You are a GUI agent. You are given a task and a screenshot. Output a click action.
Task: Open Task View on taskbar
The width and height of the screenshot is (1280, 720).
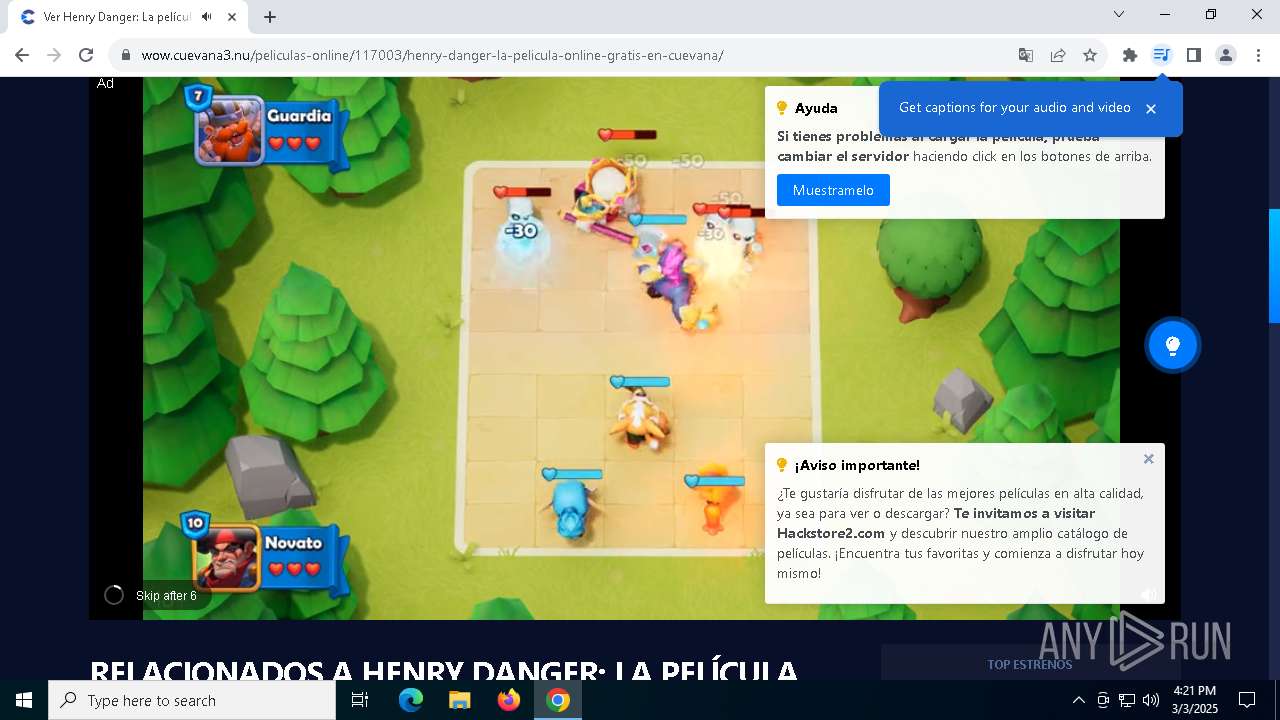(360, 700)
